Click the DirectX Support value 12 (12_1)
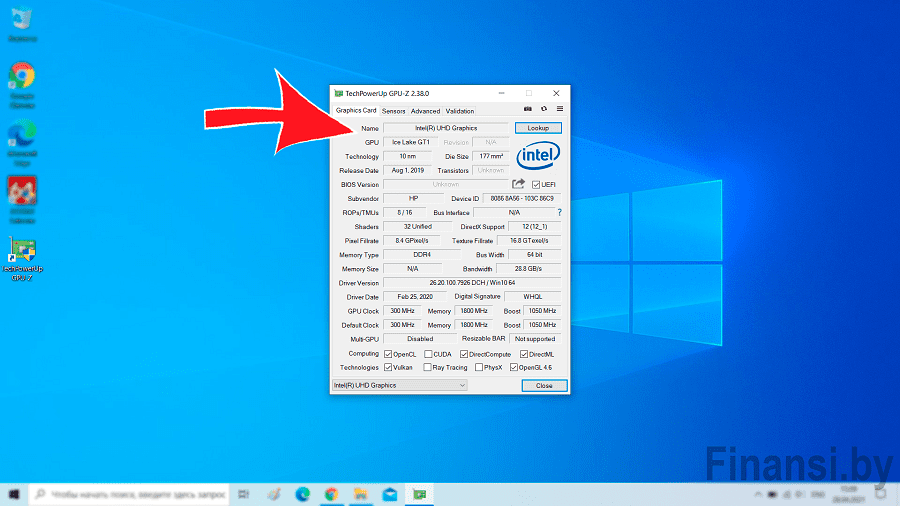 point(534,227)
